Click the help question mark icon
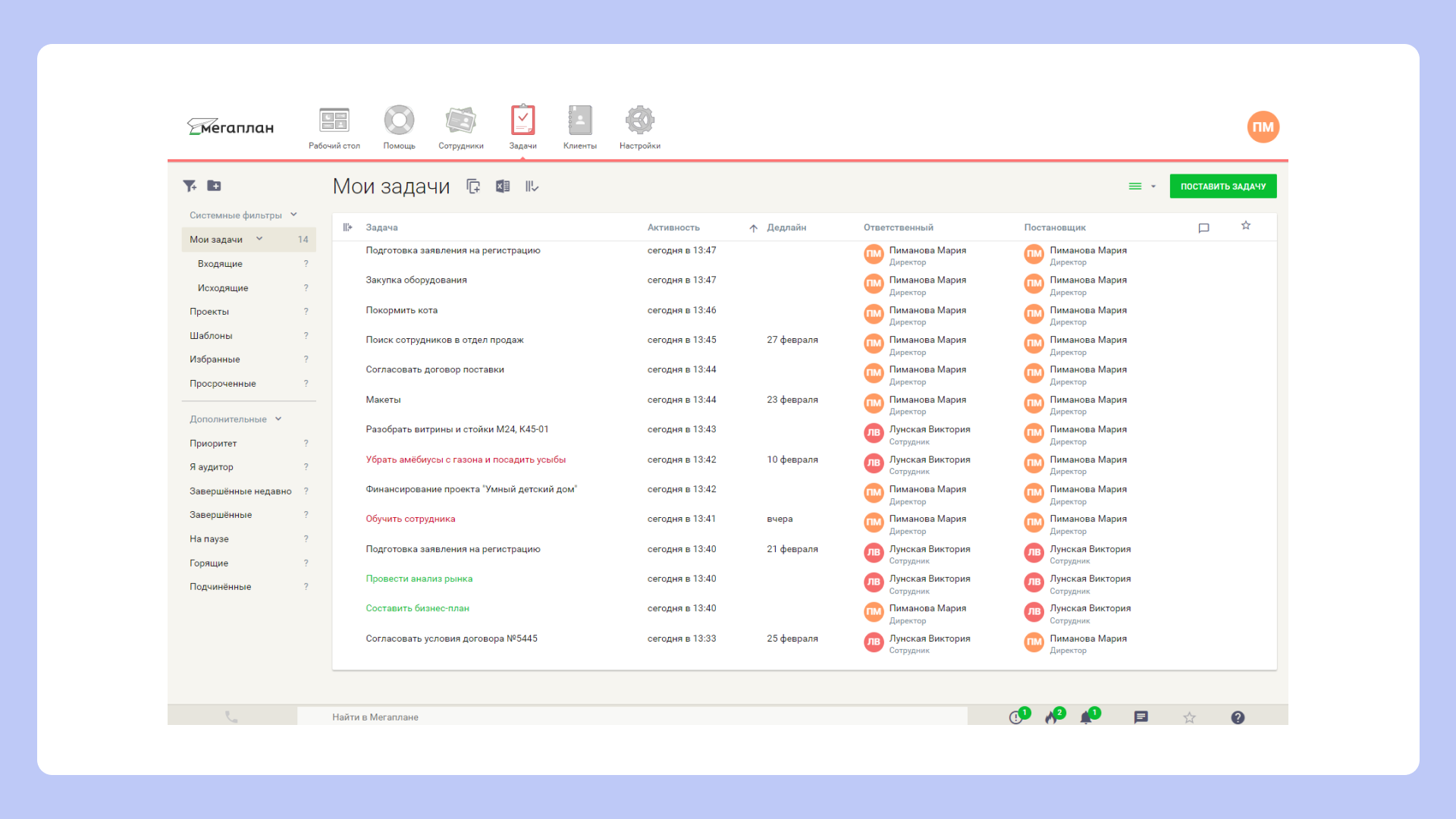1456x819 pixels. 1238,717
